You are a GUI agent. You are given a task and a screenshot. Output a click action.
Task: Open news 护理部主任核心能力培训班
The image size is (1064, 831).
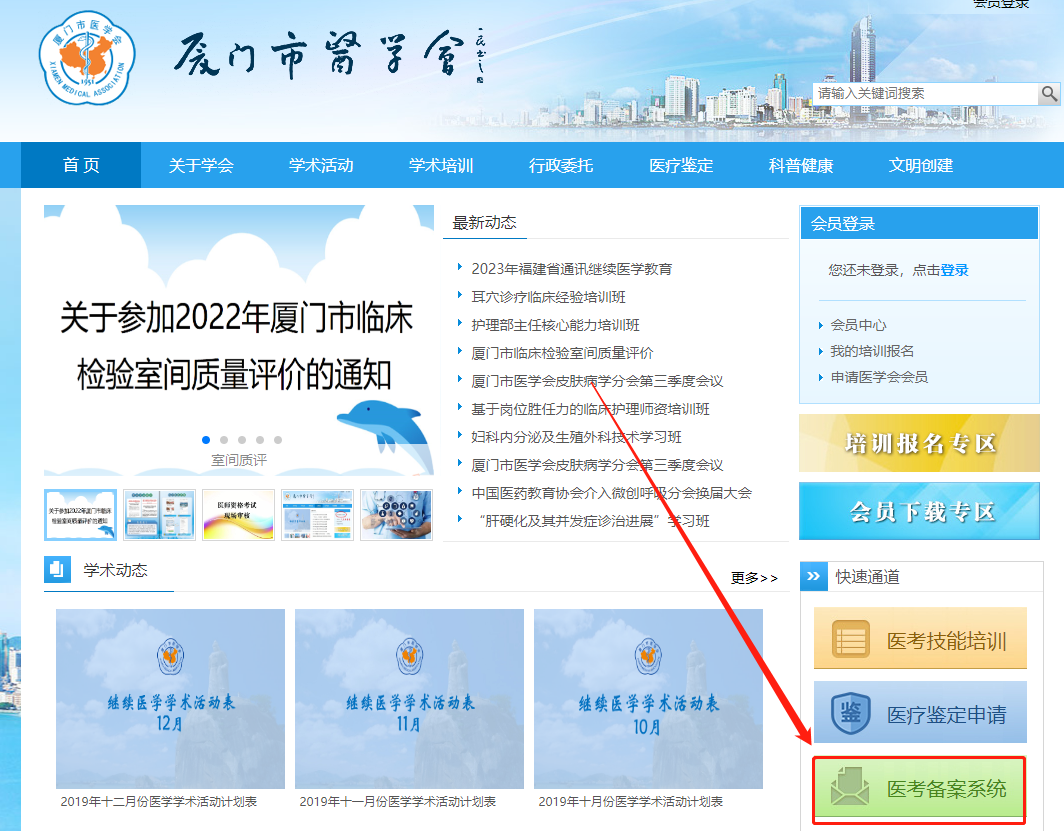point(555,325)
